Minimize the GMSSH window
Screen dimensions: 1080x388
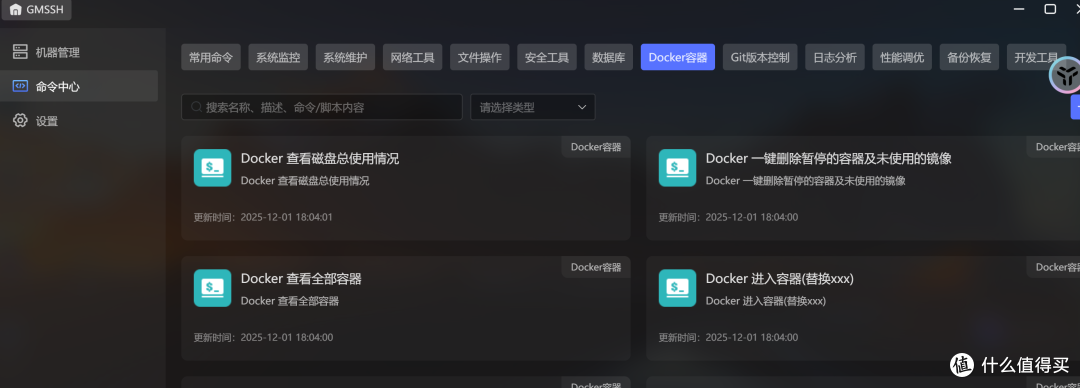[1019, 9]
